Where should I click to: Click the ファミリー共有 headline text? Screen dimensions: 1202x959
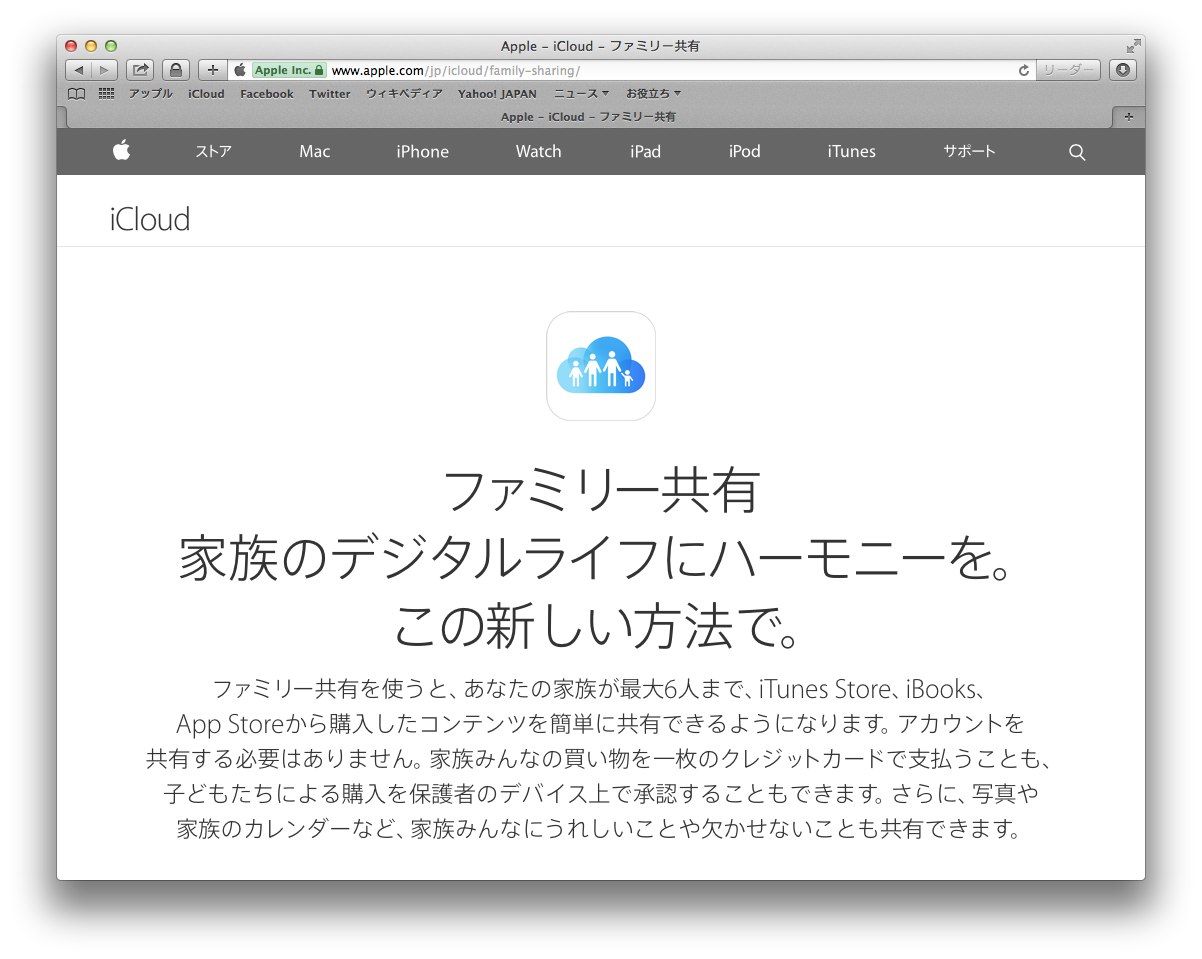coord(601,491)
